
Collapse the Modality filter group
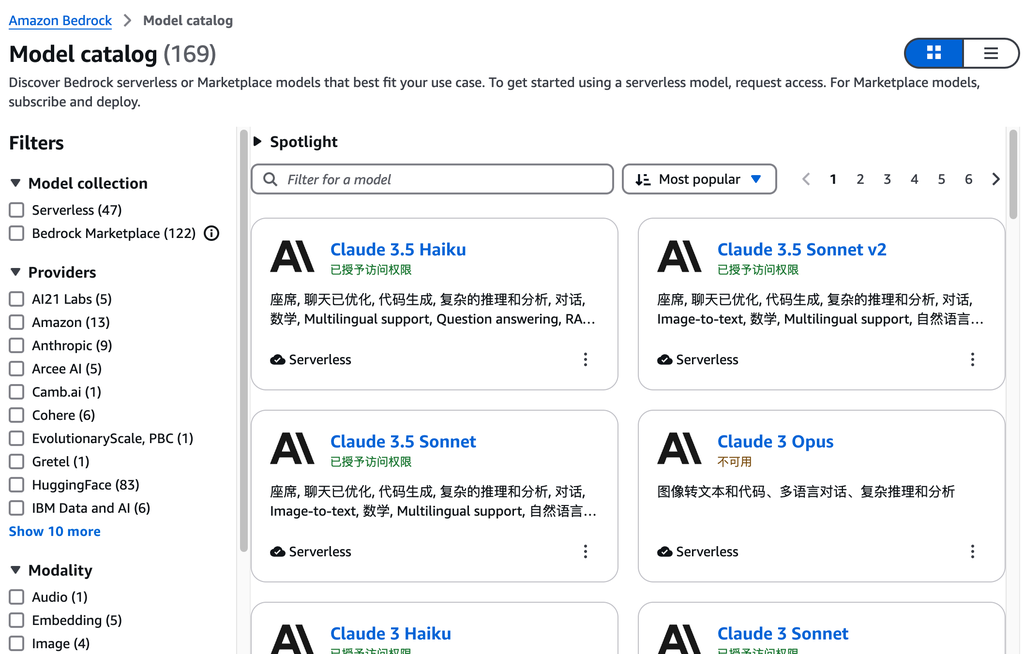coord(16,570)
